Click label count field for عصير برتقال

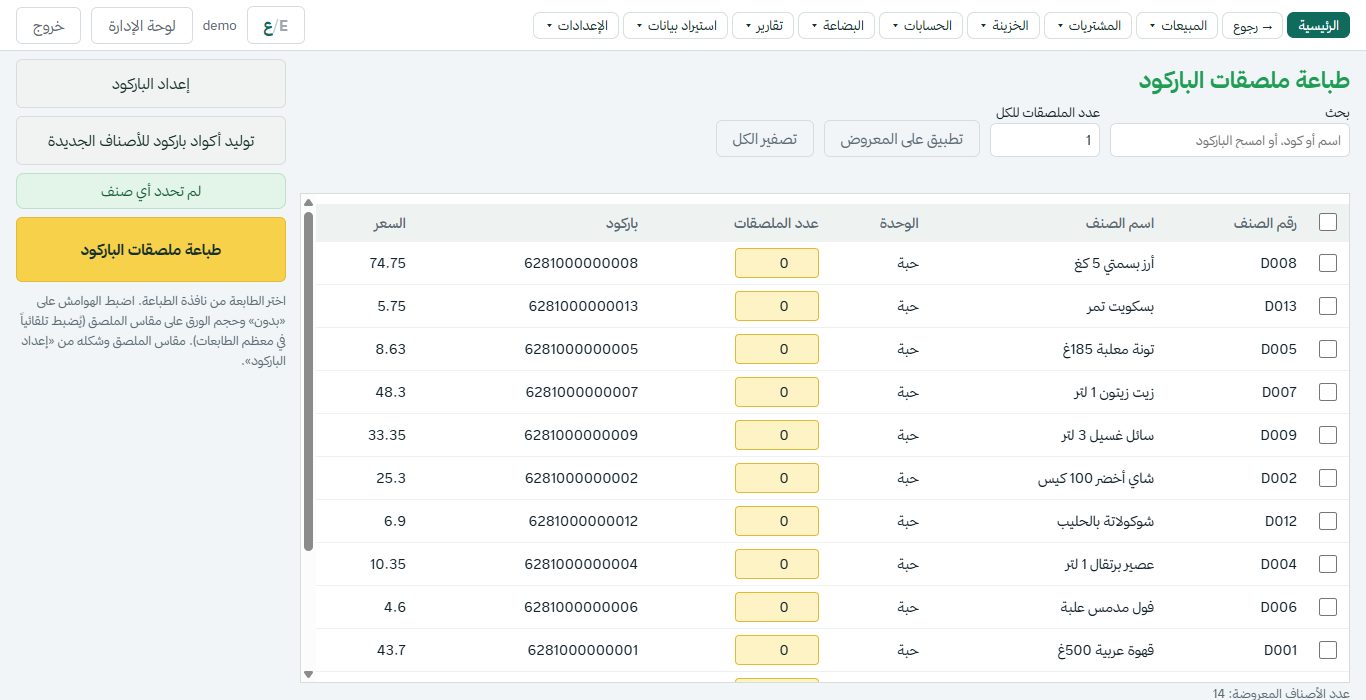click(777, 564)
